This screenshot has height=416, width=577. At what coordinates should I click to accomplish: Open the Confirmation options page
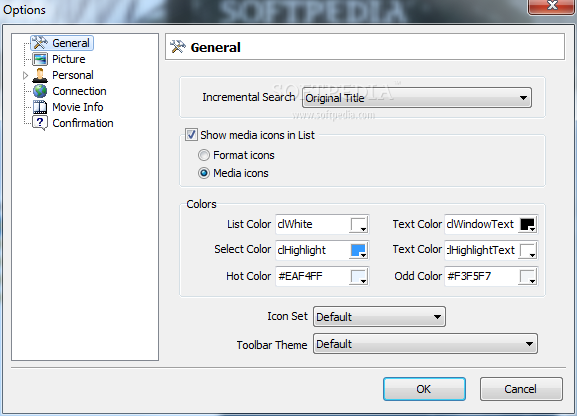coord(83,123)
